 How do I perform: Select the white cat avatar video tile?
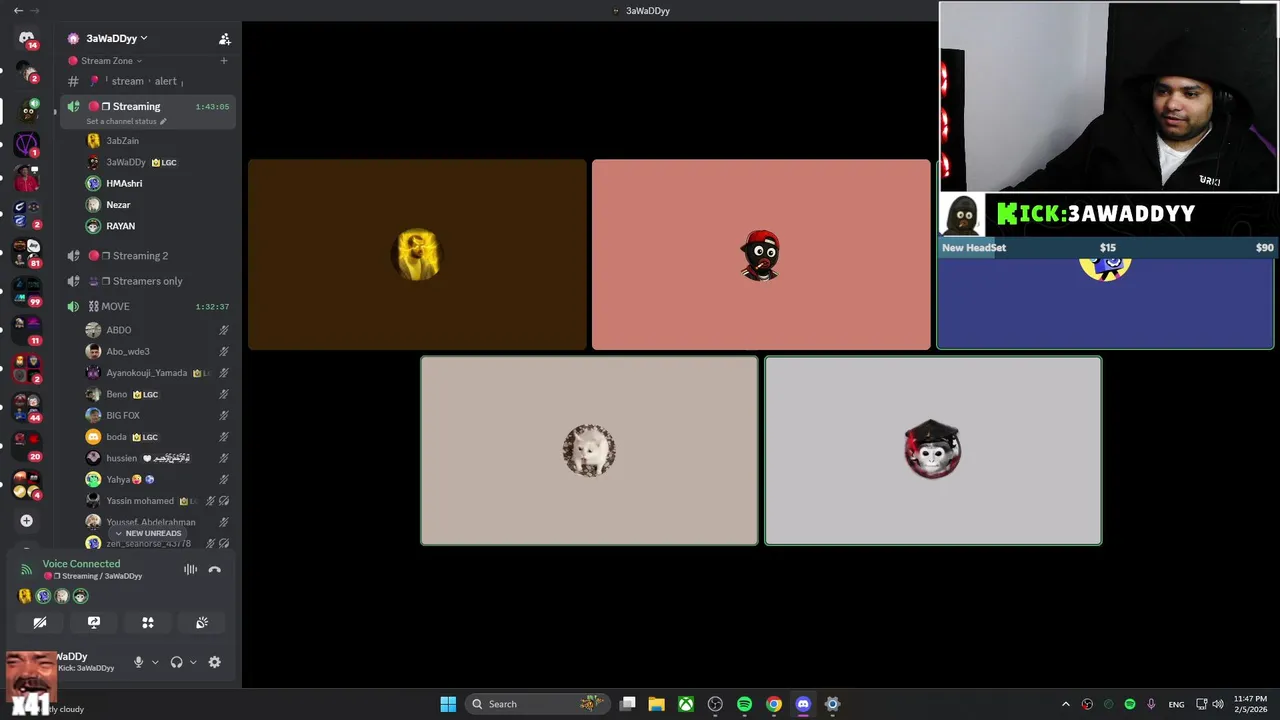[x=589, y=451]
